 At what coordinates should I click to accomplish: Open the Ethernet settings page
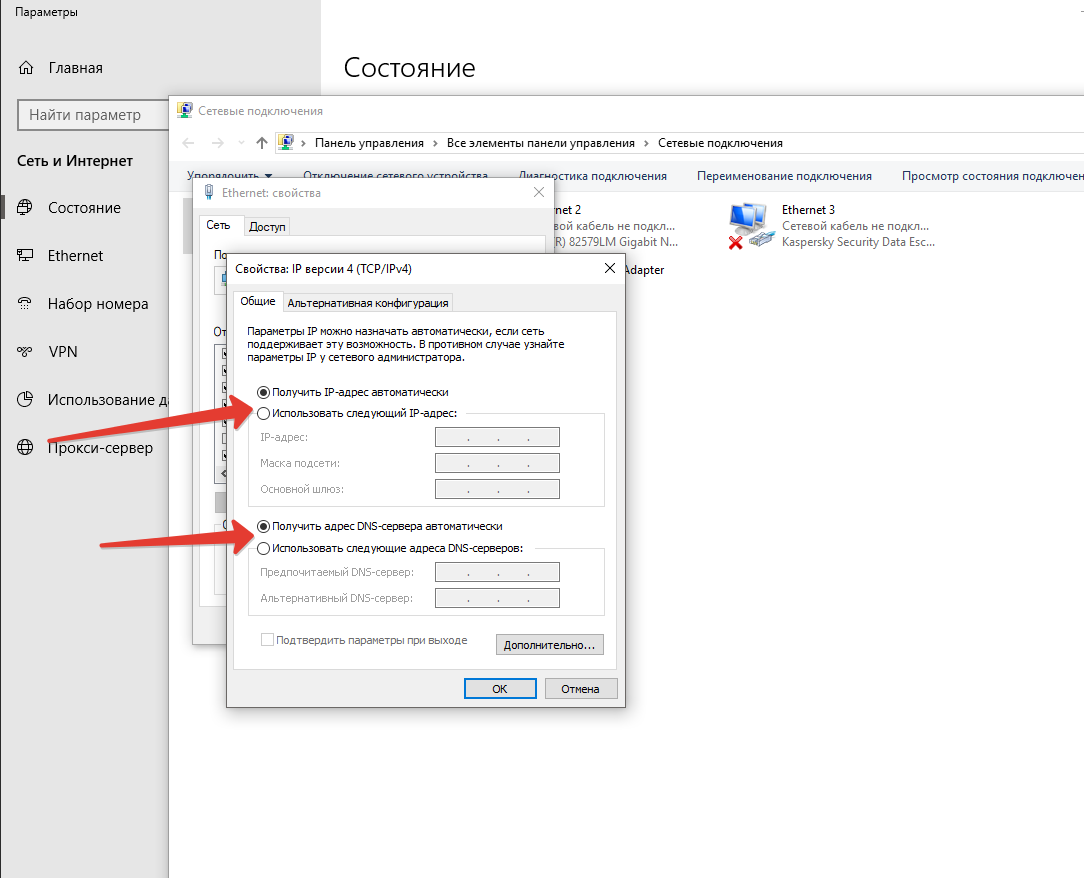coord(75,256)
